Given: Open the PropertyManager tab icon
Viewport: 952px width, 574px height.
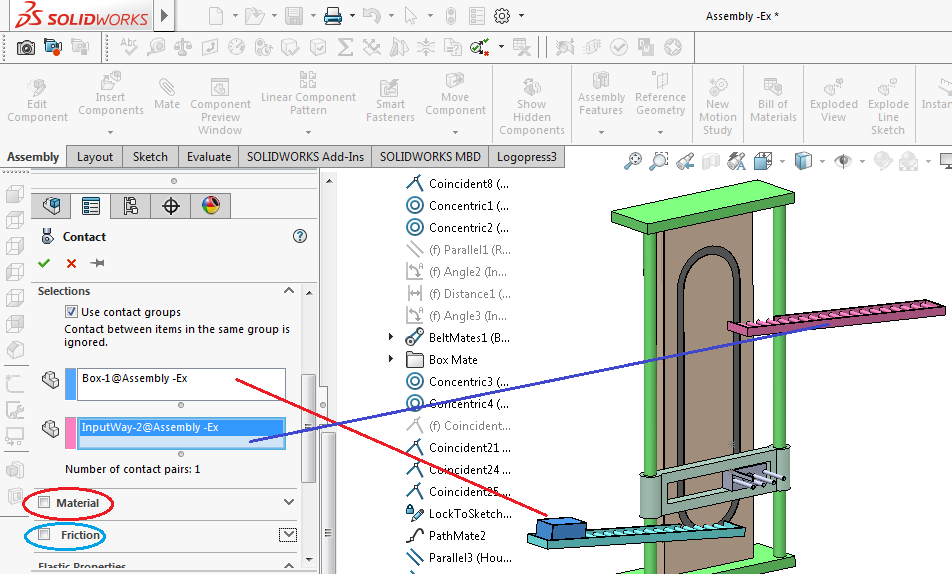Looking at the screenshot, I should 91,206.
